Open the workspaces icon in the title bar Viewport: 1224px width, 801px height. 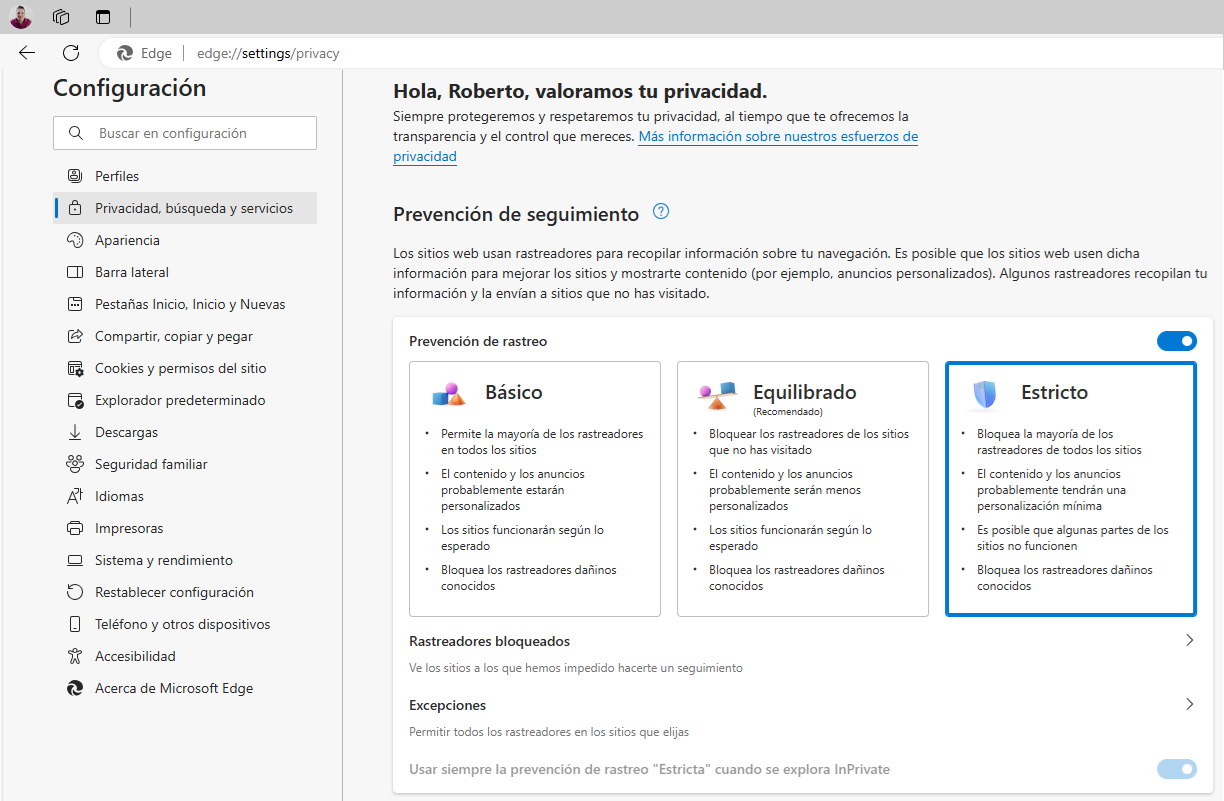(62, 17)
